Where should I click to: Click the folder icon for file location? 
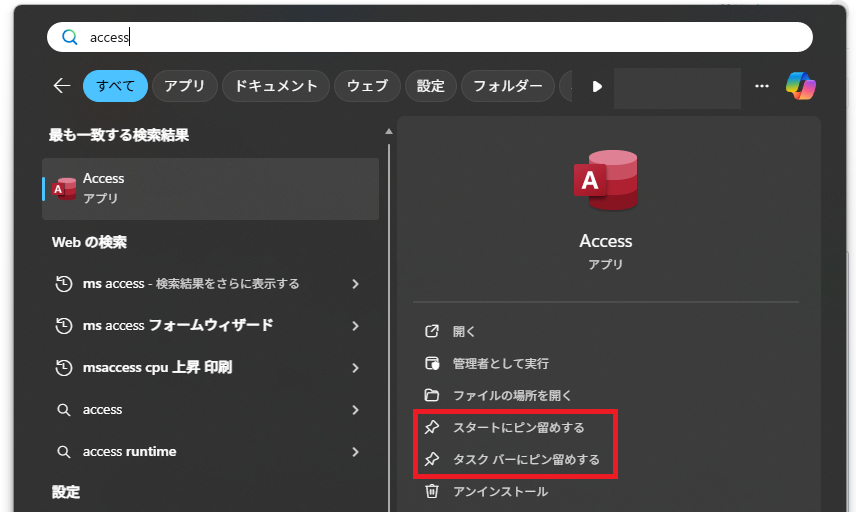[432, 395]
